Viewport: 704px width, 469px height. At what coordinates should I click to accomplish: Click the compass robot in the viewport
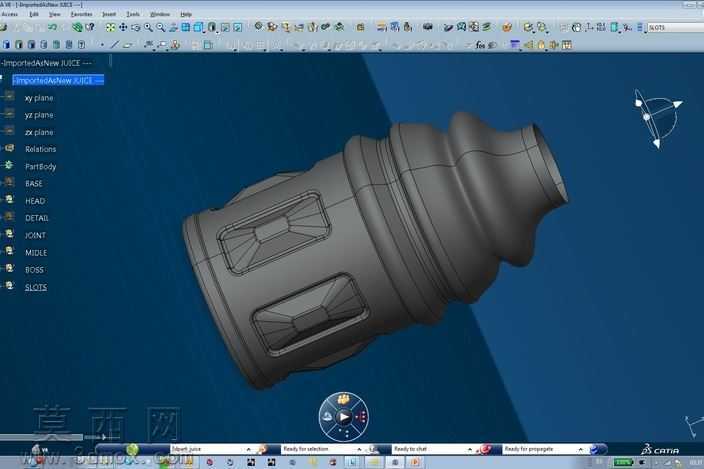[x=657, y=118]
